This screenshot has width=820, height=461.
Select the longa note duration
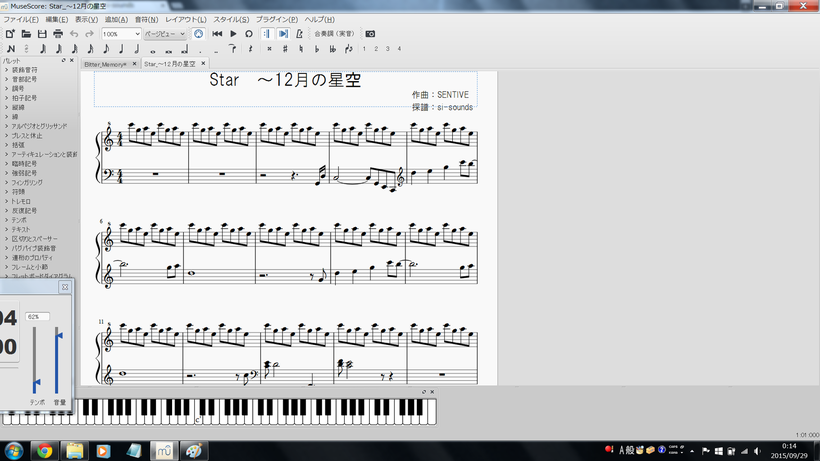pyautogui.click(x=184, y=50)
